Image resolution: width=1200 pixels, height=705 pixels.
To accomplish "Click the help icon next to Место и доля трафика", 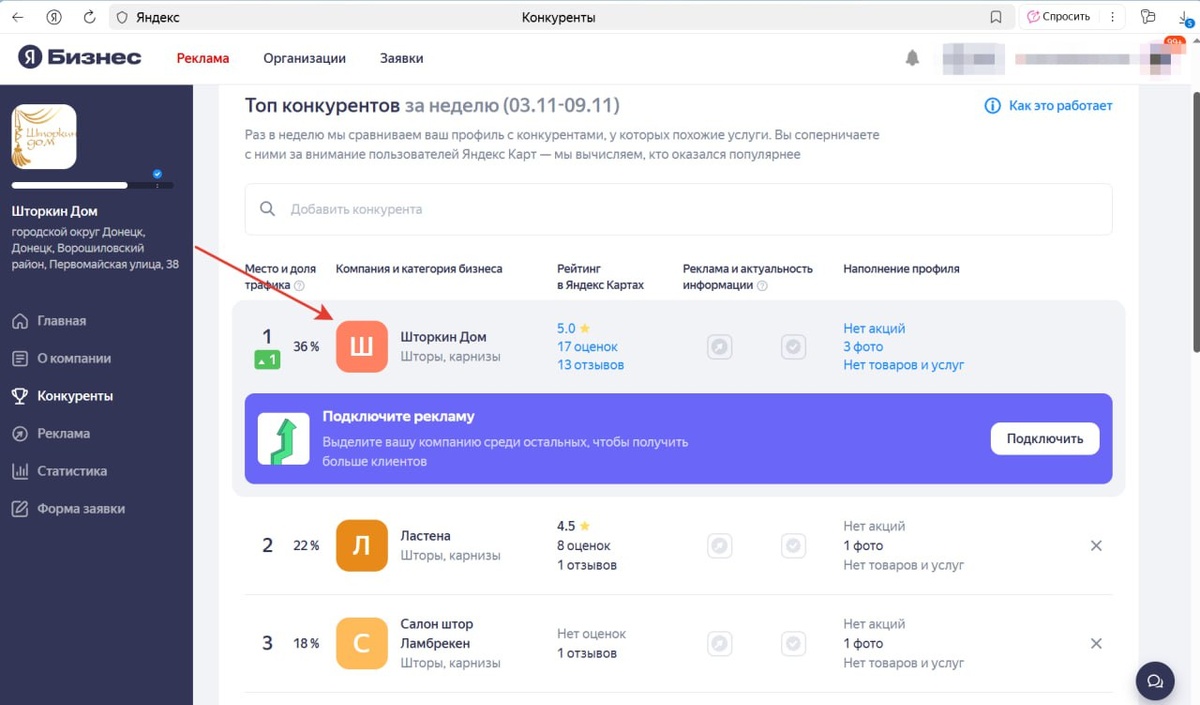I will pyautogui.click(x=299, y=286).
